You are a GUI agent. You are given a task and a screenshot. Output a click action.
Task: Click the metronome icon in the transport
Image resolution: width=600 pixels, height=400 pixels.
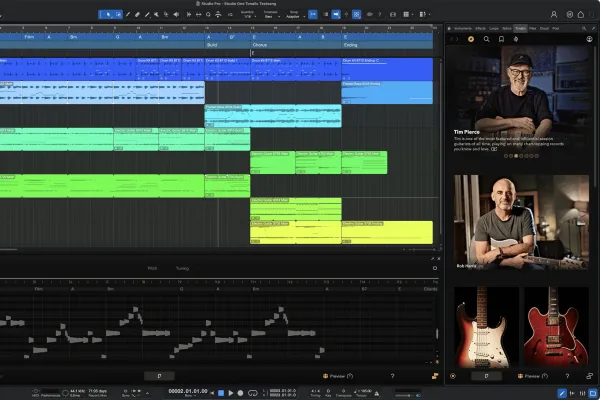pos(377,393)
